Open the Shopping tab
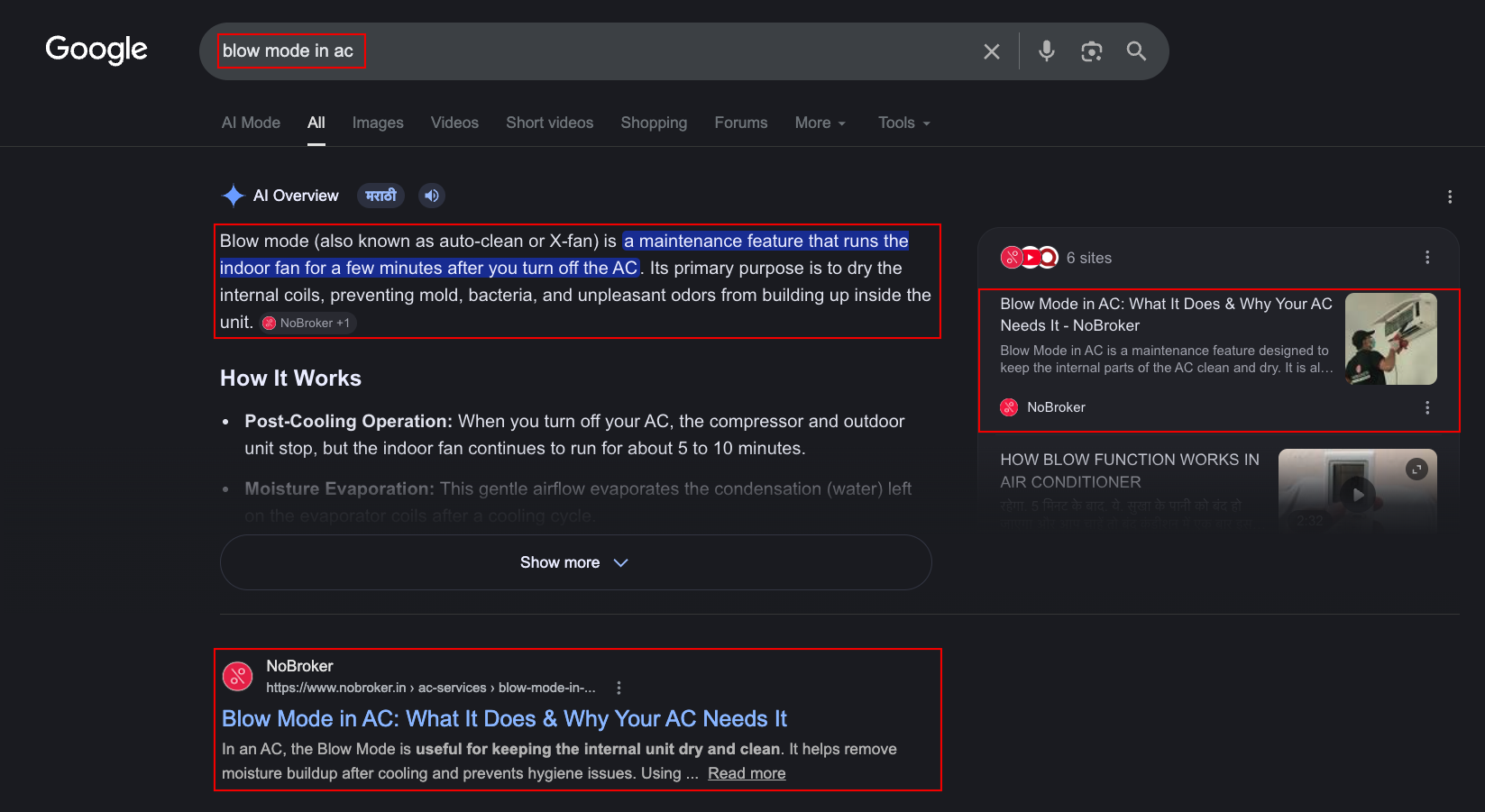The height and width of the screenshot is (812, 1485). coord(654,123)
